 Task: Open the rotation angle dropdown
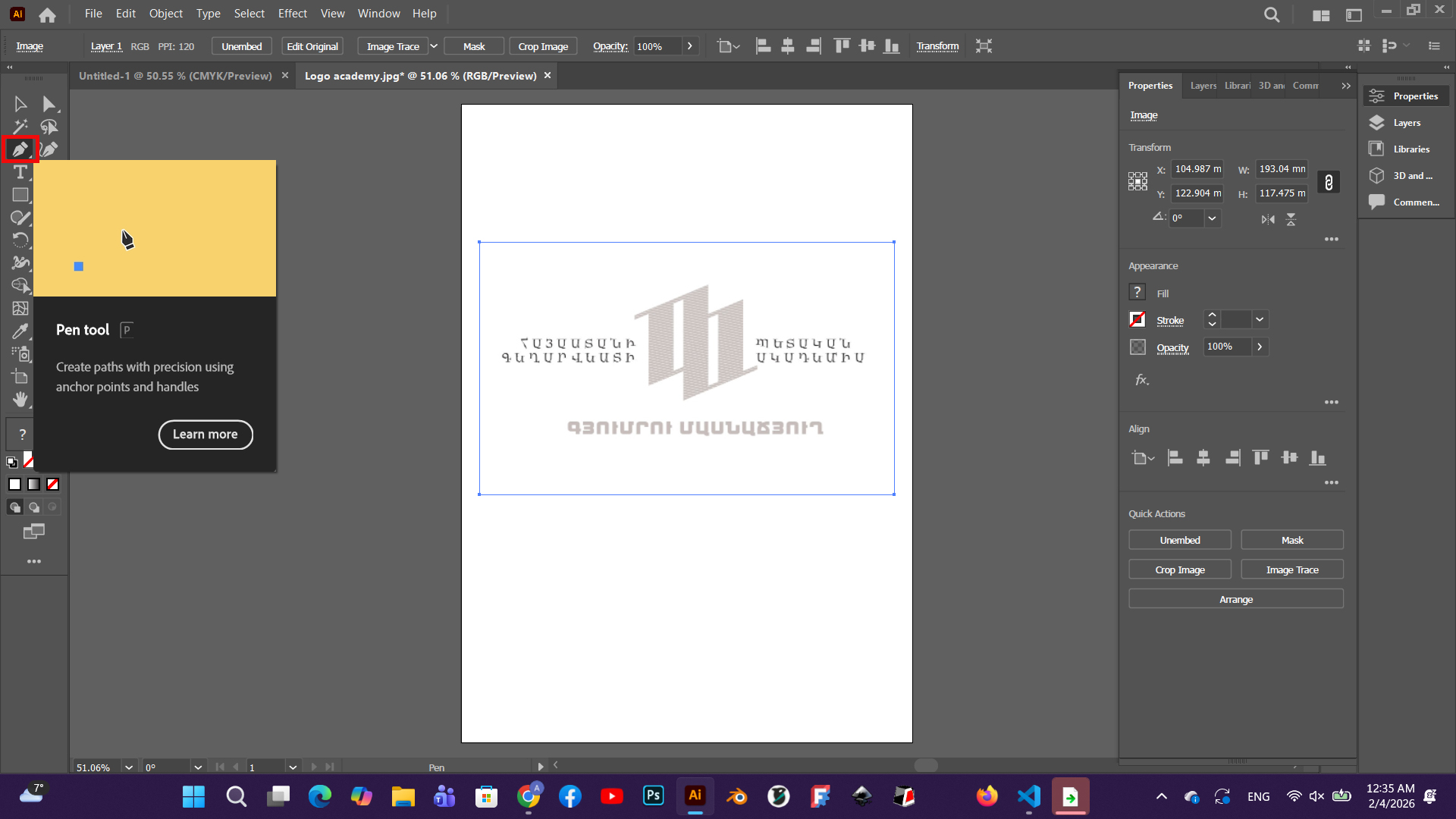tap(1212, 218)
